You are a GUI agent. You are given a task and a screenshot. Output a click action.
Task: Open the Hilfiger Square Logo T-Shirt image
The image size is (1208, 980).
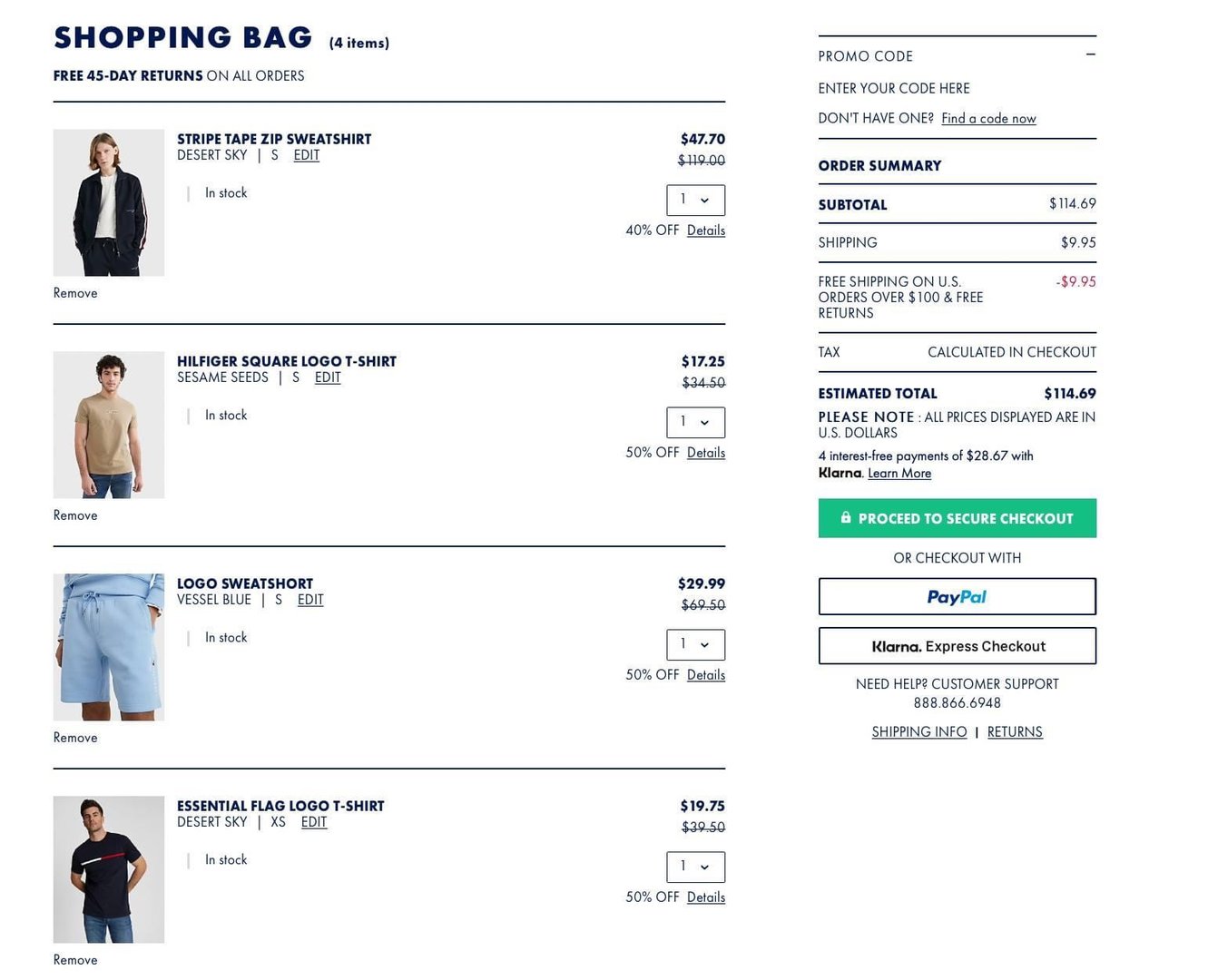point(109,425)
